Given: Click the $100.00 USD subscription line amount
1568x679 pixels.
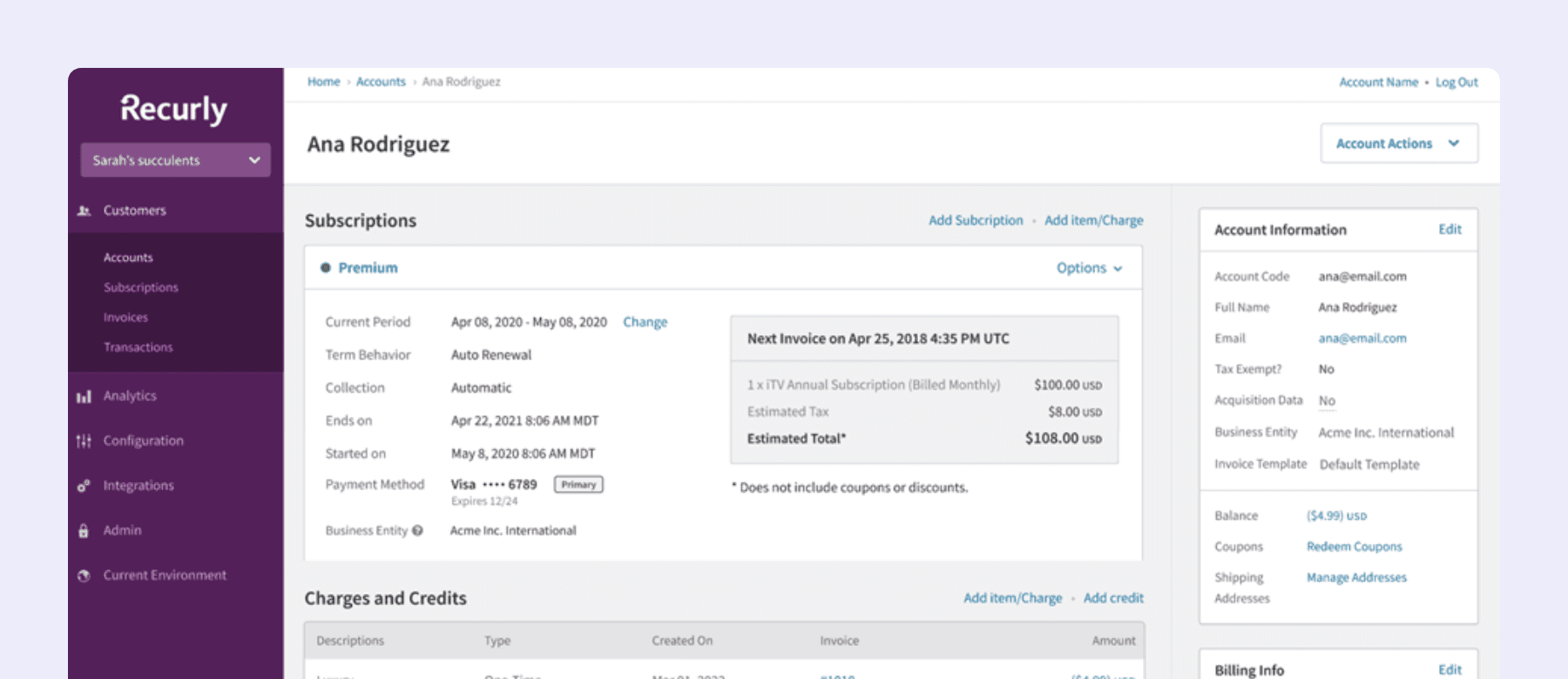Looking at the screenshot, I should (x=1068, y=385).
